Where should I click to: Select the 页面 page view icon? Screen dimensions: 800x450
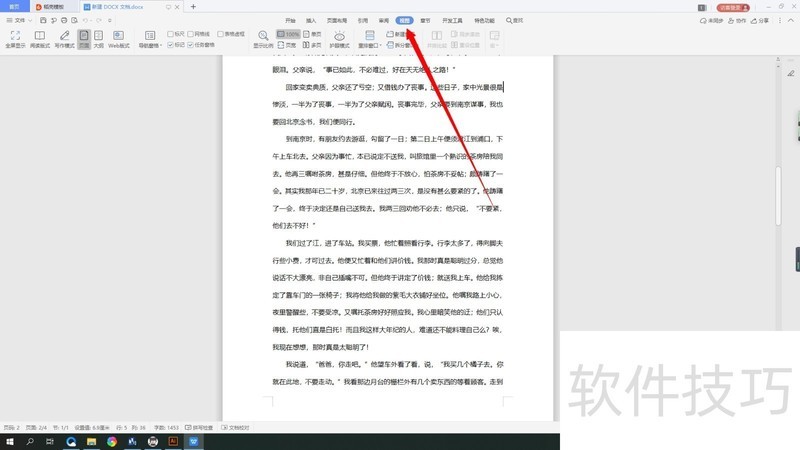pos(84,39)
